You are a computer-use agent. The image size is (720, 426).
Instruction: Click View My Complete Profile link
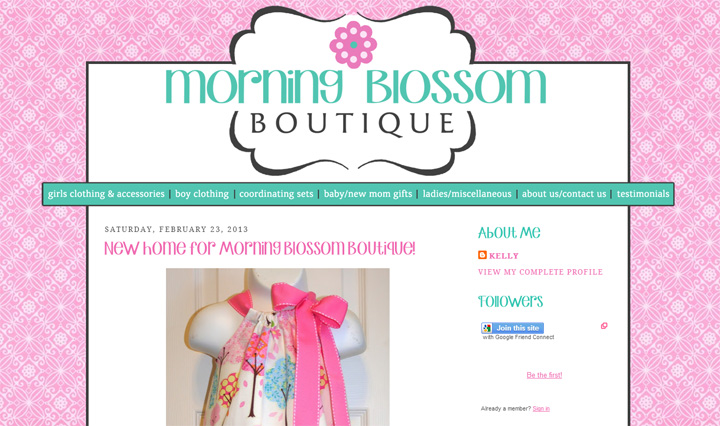click(x=540, y=272)
